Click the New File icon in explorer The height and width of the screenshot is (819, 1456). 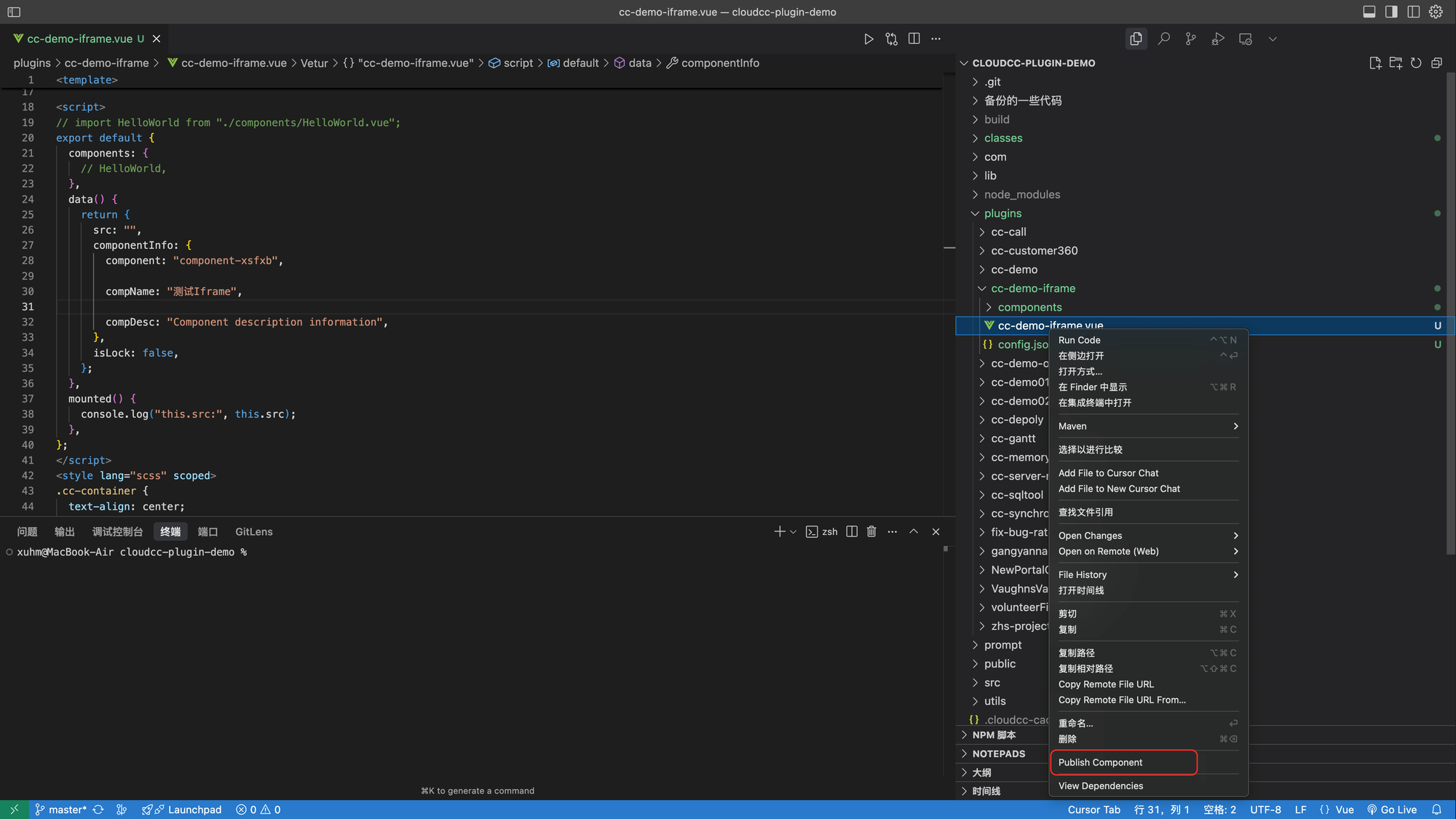coord(1374,63)
